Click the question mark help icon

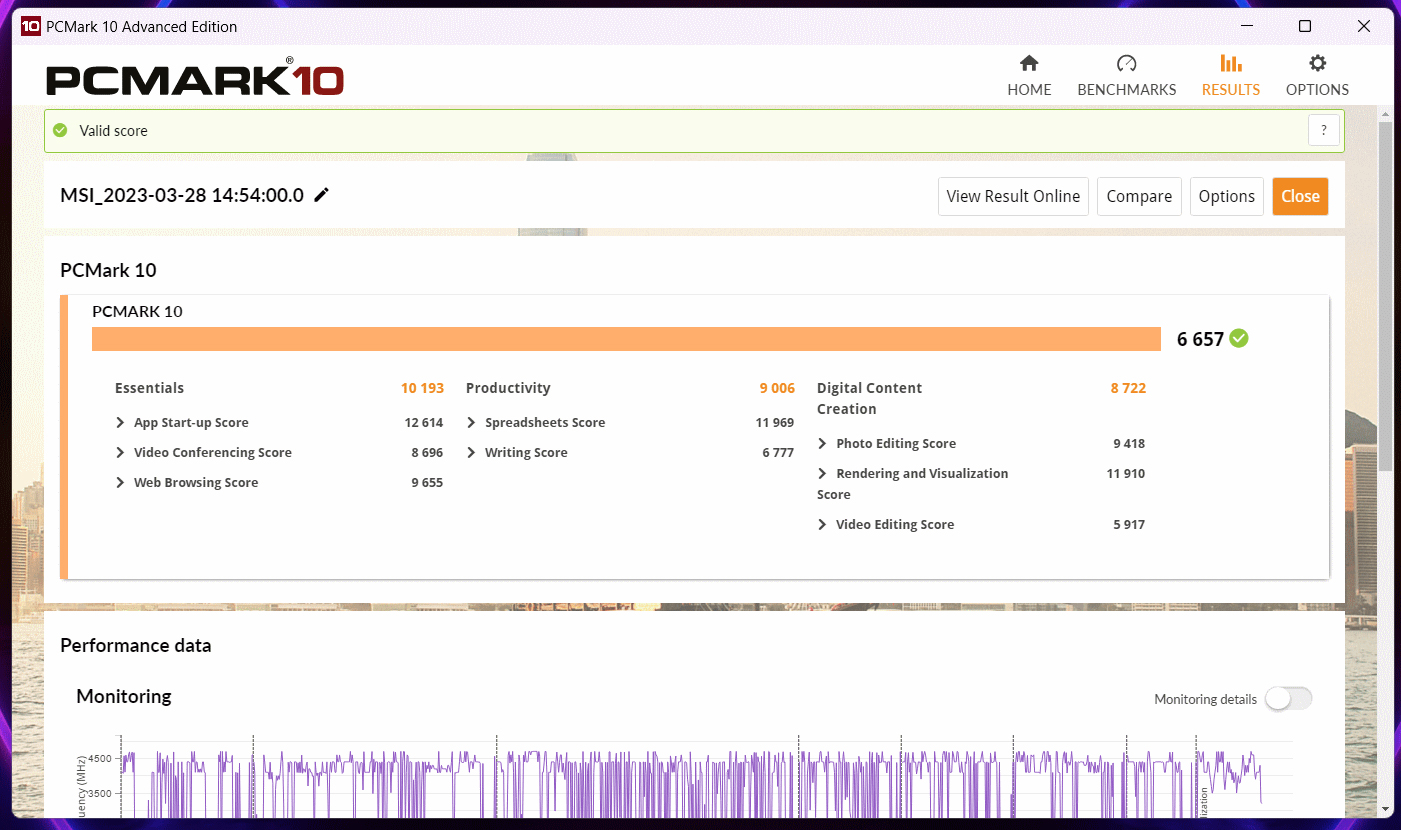click(1323, 130)
